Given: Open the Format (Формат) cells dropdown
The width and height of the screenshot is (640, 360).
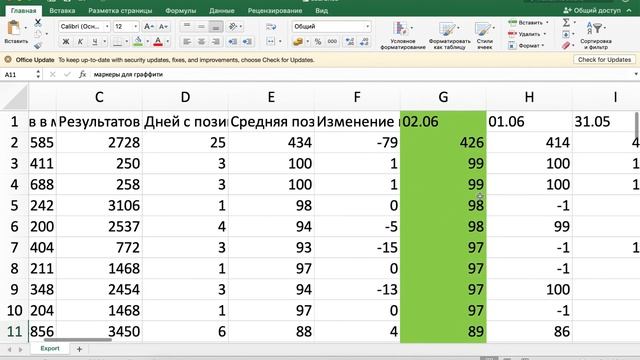Looking at the screenshot, I should tap(527, 45).
